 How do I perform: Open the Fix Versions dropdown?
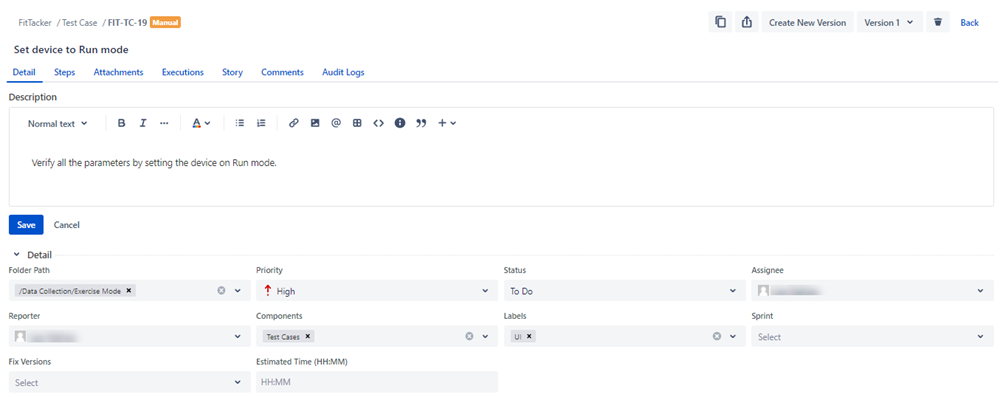pos(129,382)
